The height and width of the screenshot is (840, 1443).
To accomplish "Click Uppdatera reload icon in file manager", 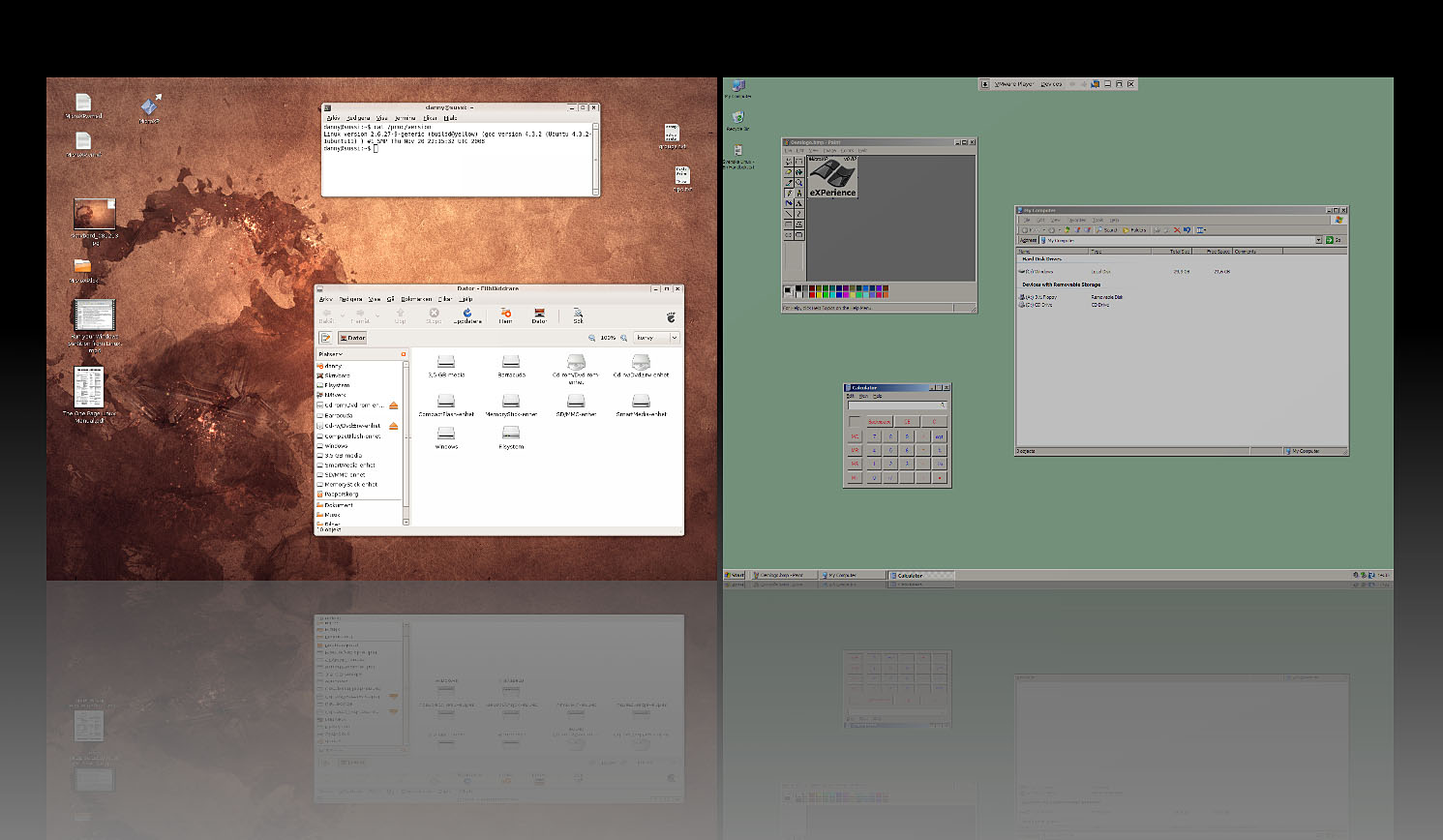I will 467,315.
